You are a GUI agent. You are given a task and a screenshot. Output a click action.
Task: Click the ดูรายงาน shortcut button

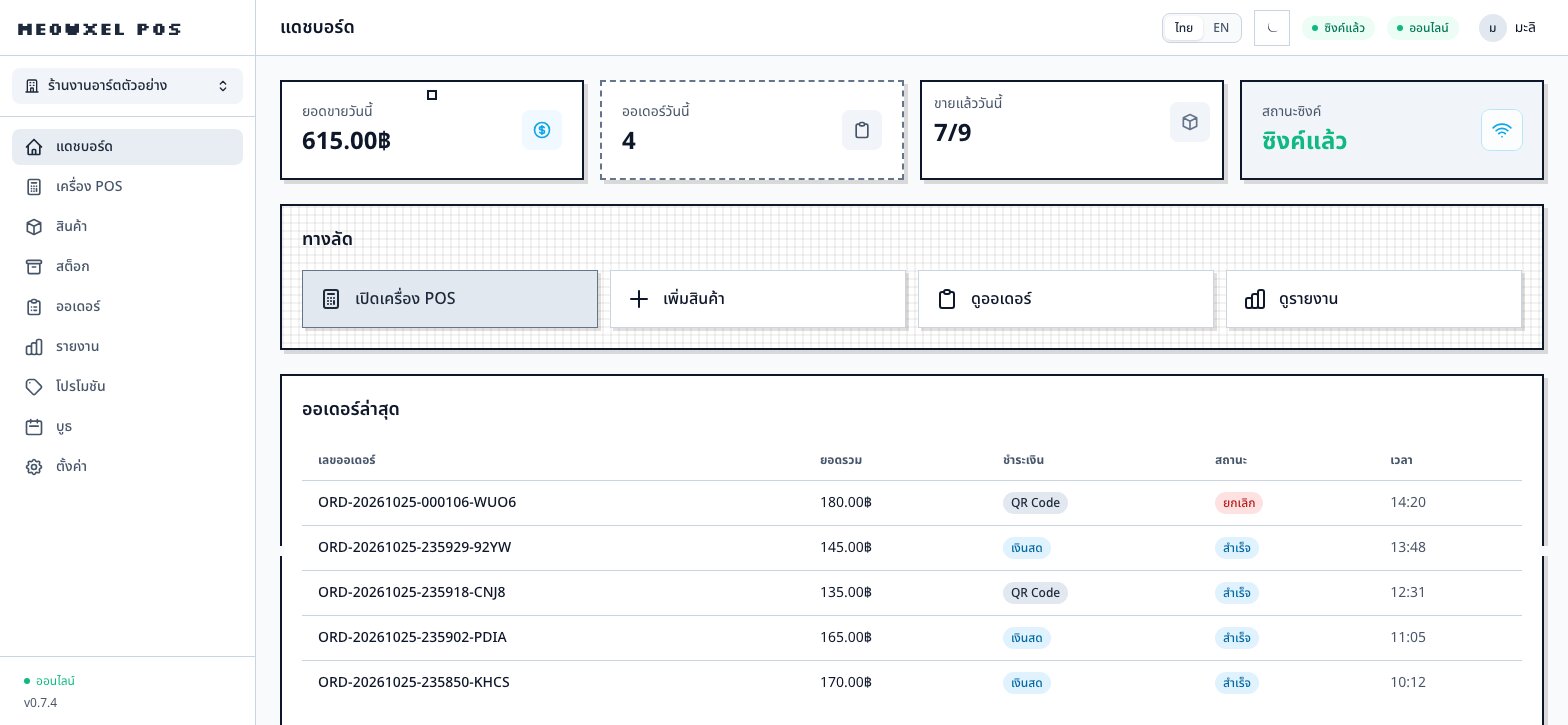pyautogui.click(x=1374, y=299)
